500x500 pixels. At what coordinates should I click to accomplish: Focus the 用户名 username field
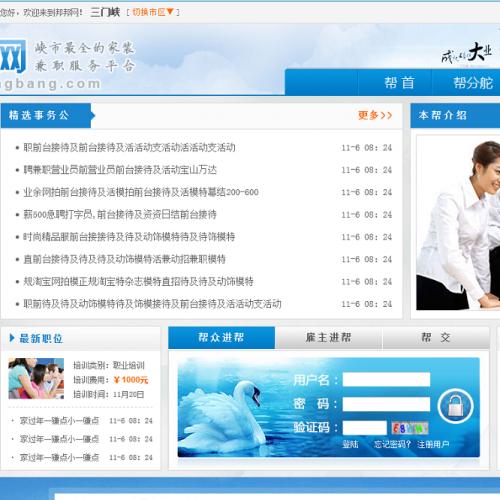[x=386, y=379]
